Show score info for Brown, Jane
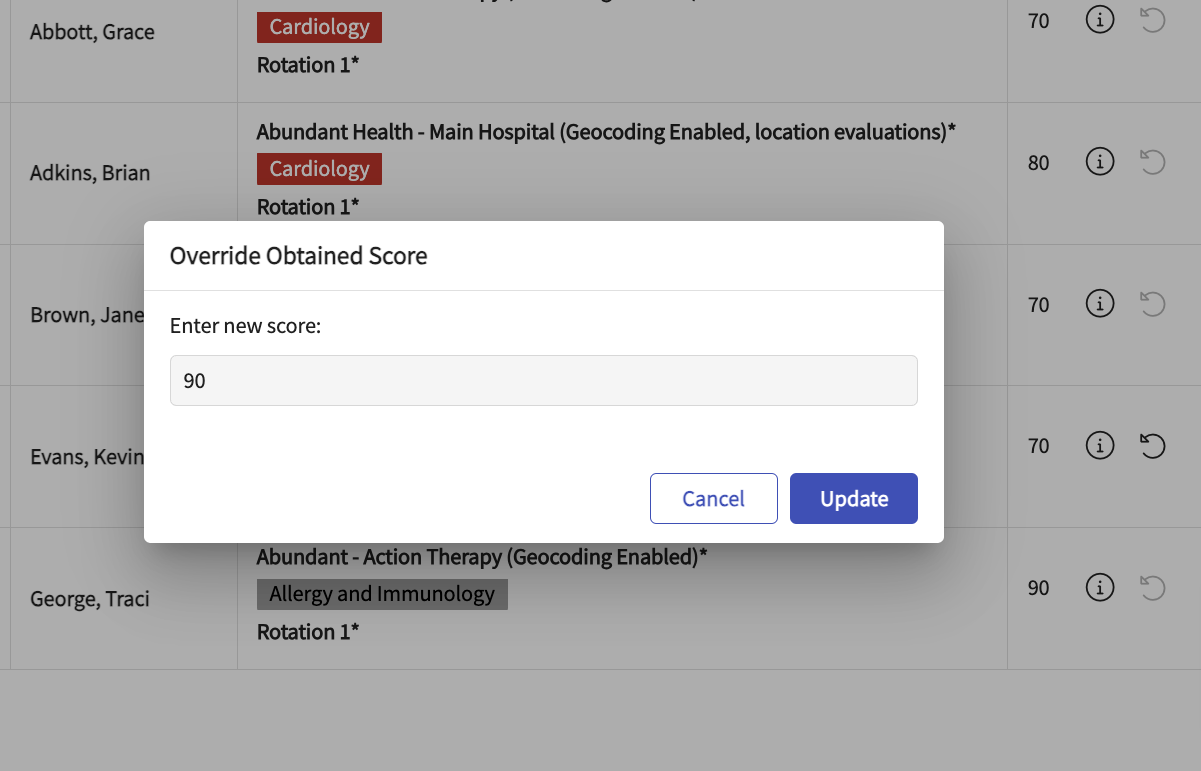Image resolution: width=1201 pixels, height=771 pixels. coord(1099,304)
